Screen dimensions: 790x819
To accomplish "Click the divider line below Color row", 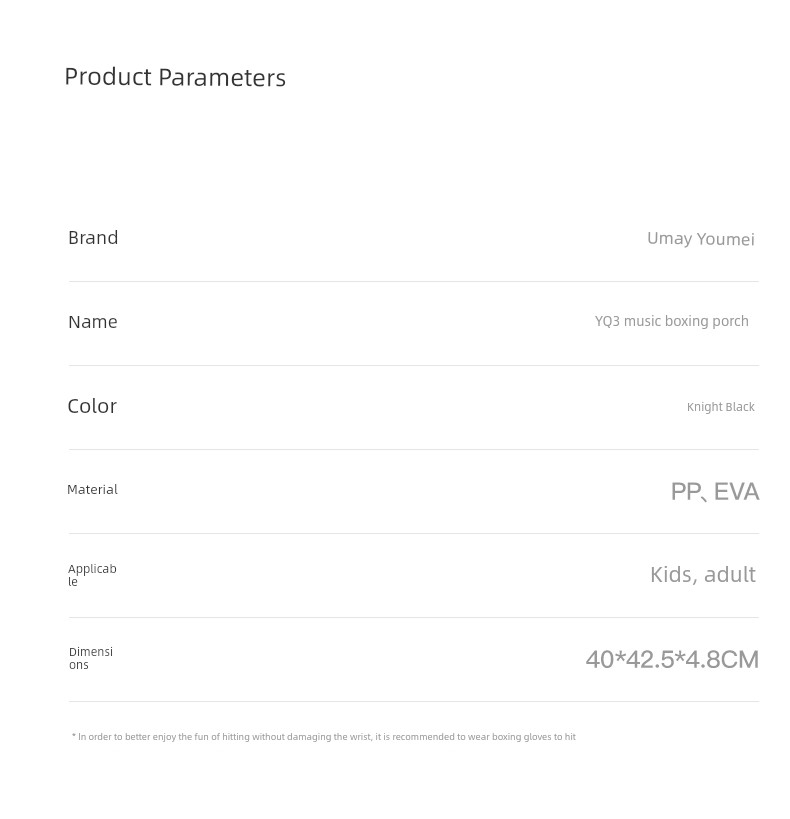I will pyautogui.click(x=413, y=449).
